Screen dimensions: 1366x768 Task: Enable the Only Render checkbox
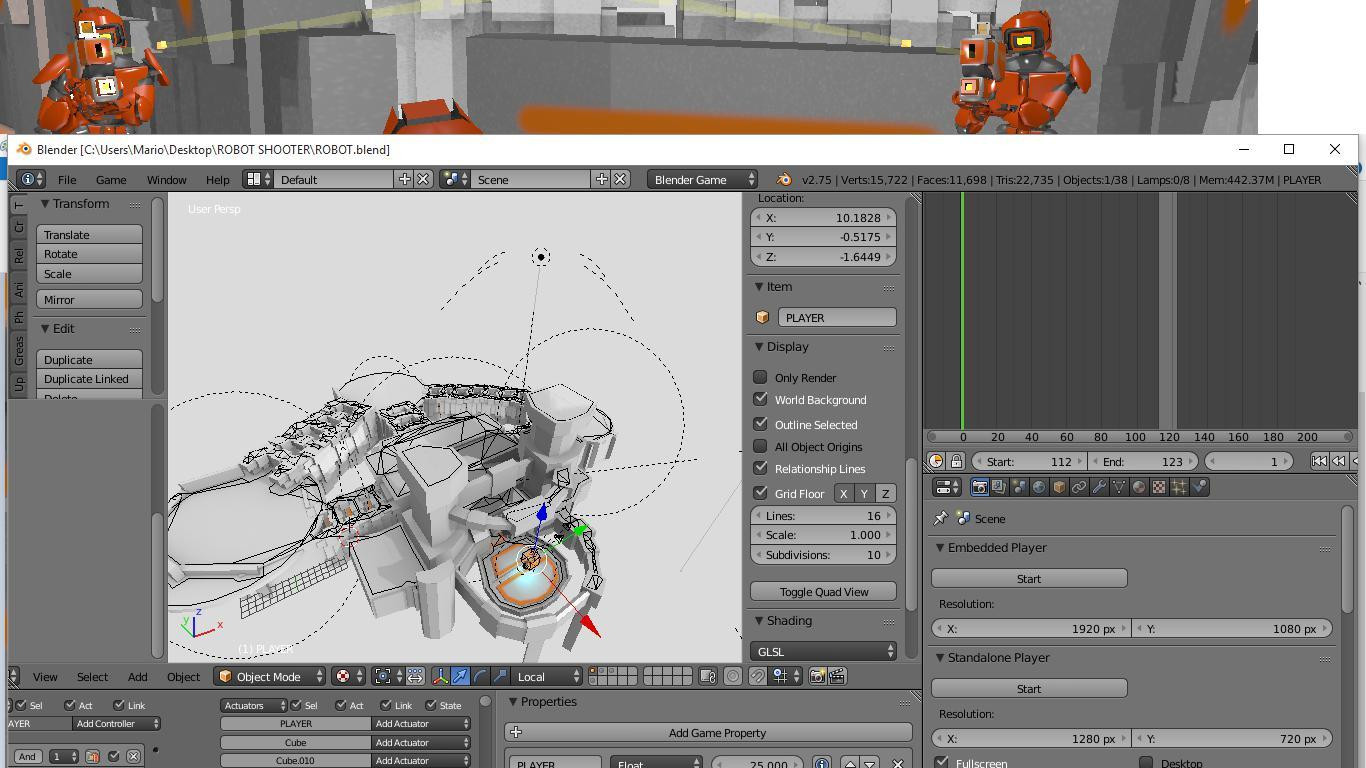pos(760,377)
